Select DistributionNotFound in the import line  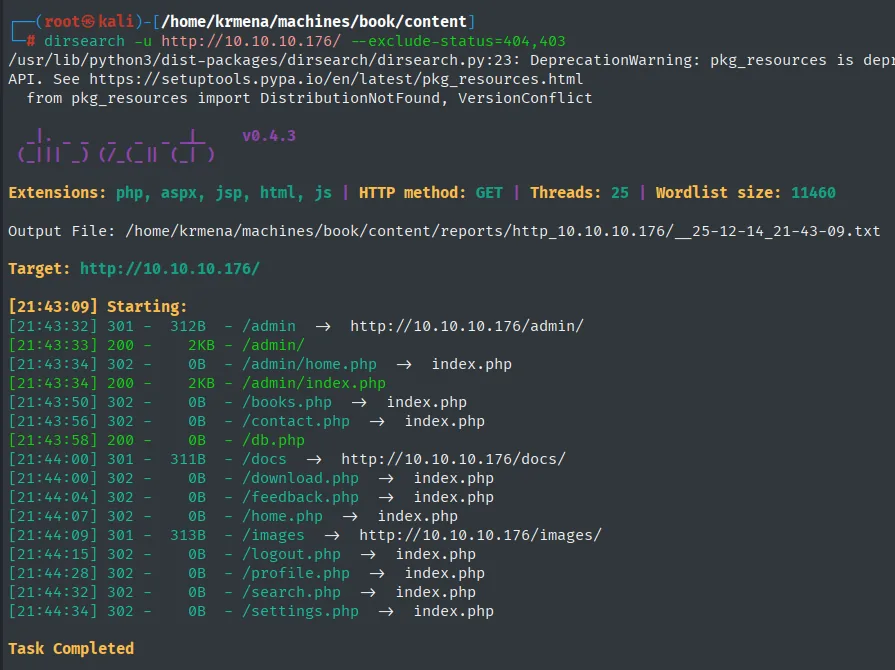(350, 98)
